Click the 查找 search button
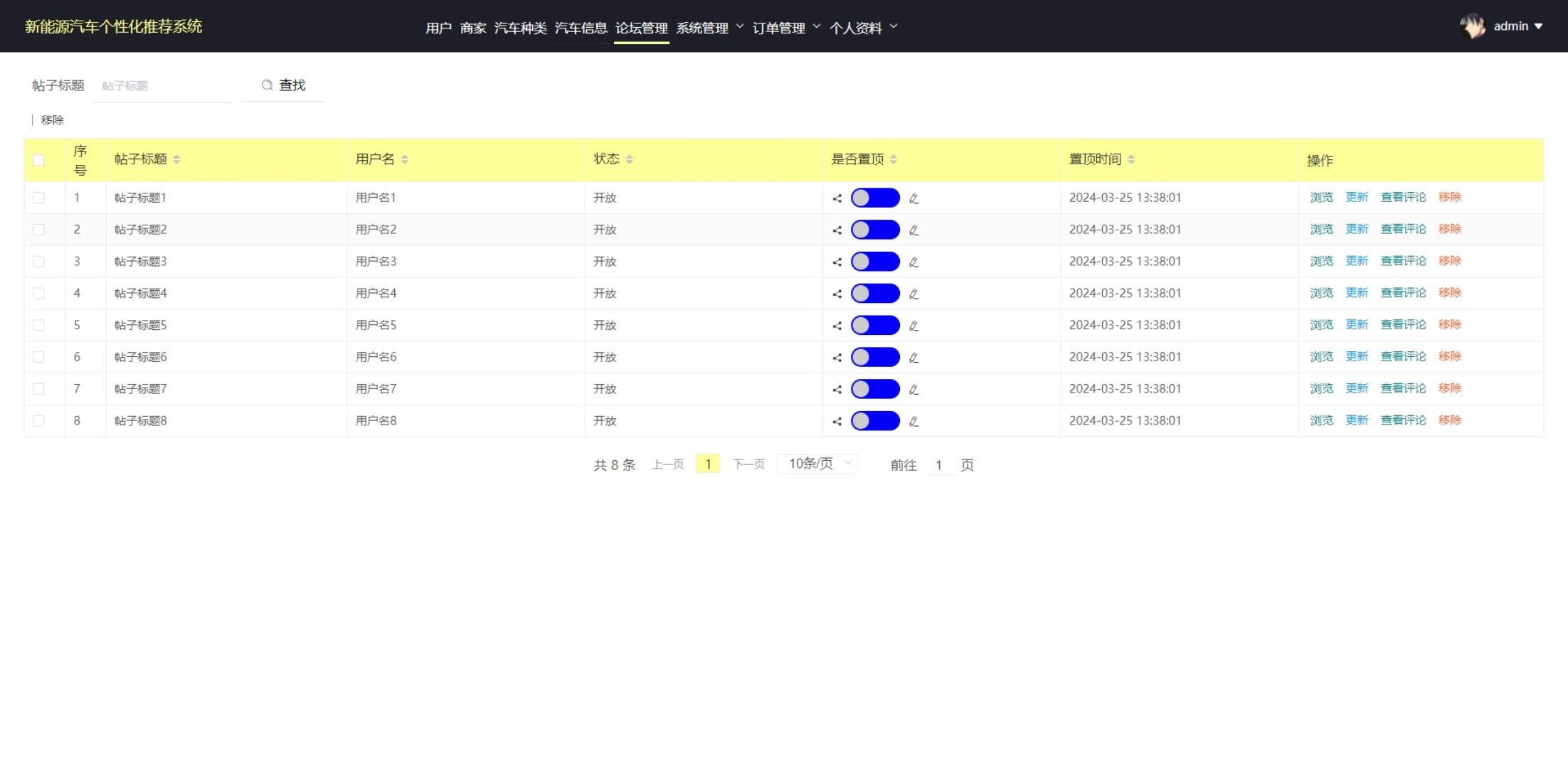This screenshot has width=1568, height=768. tap(283, 85)
